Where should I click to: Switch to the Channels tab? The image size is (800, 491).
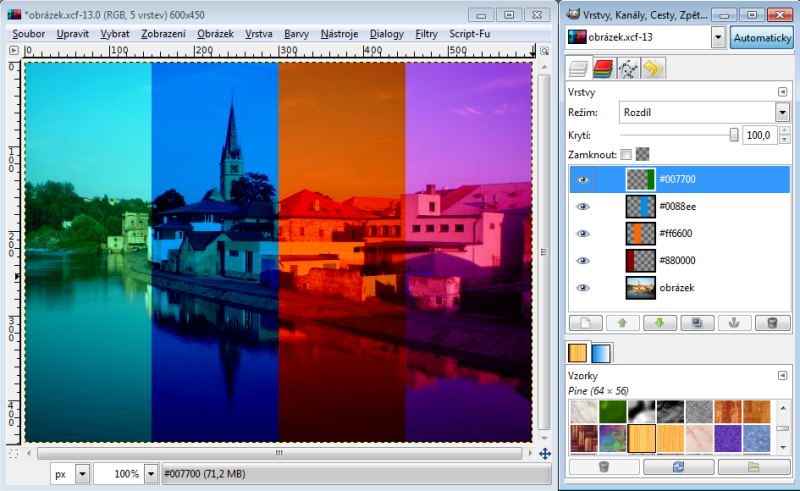pyautogui.click(x=604, y=69)
